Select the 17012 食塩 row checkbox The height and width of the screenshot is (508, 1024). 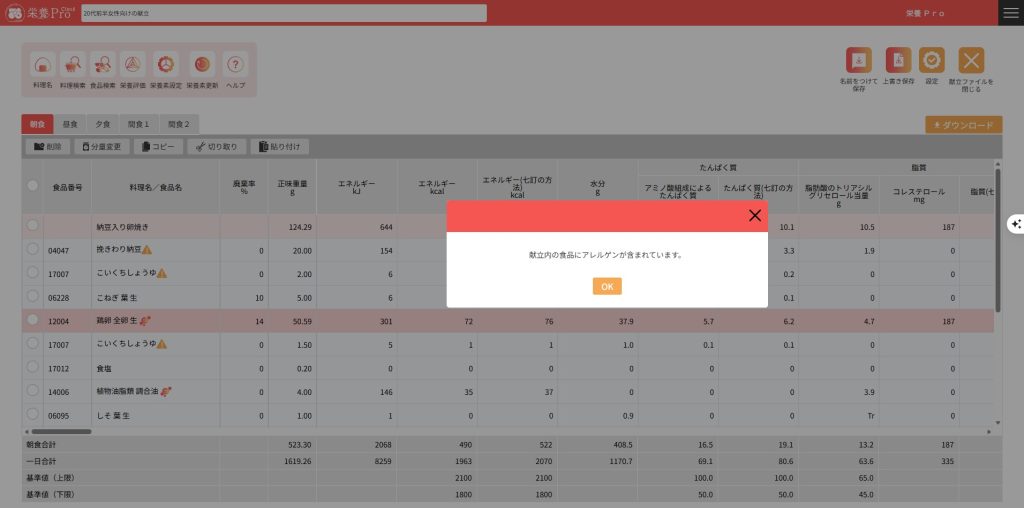(33, 366)
